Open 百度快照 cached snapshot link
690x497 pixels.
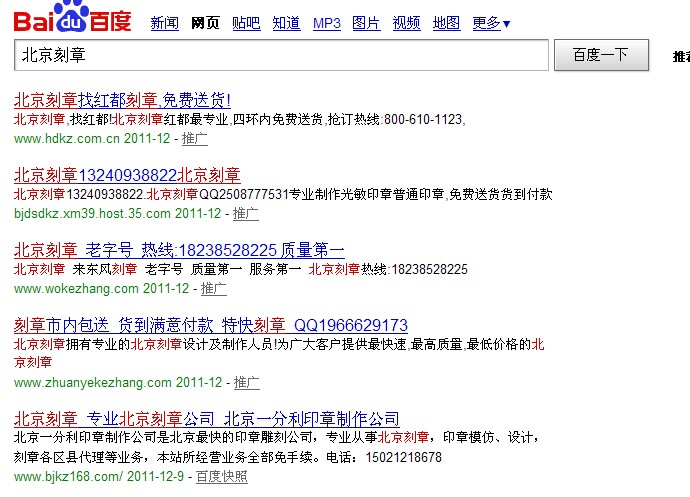(221, 476)
